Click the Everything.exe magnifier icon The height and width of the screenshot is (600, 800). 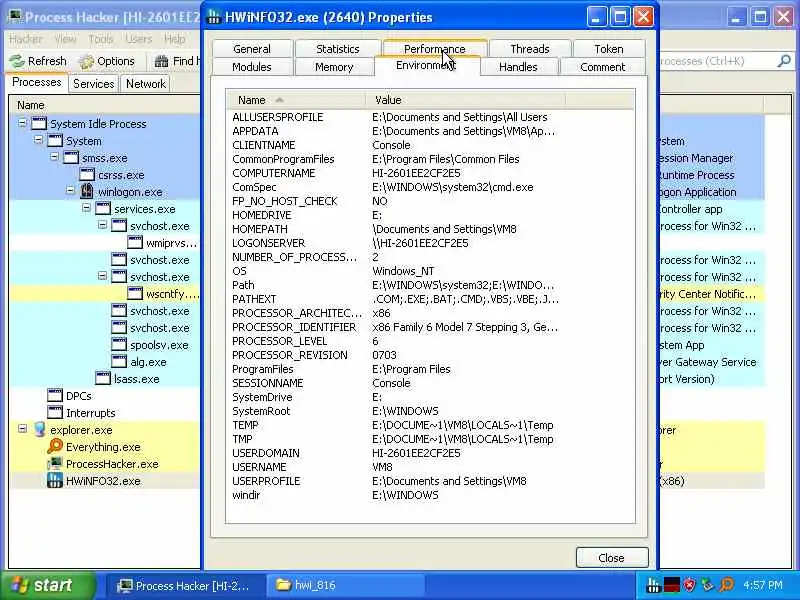55,446
